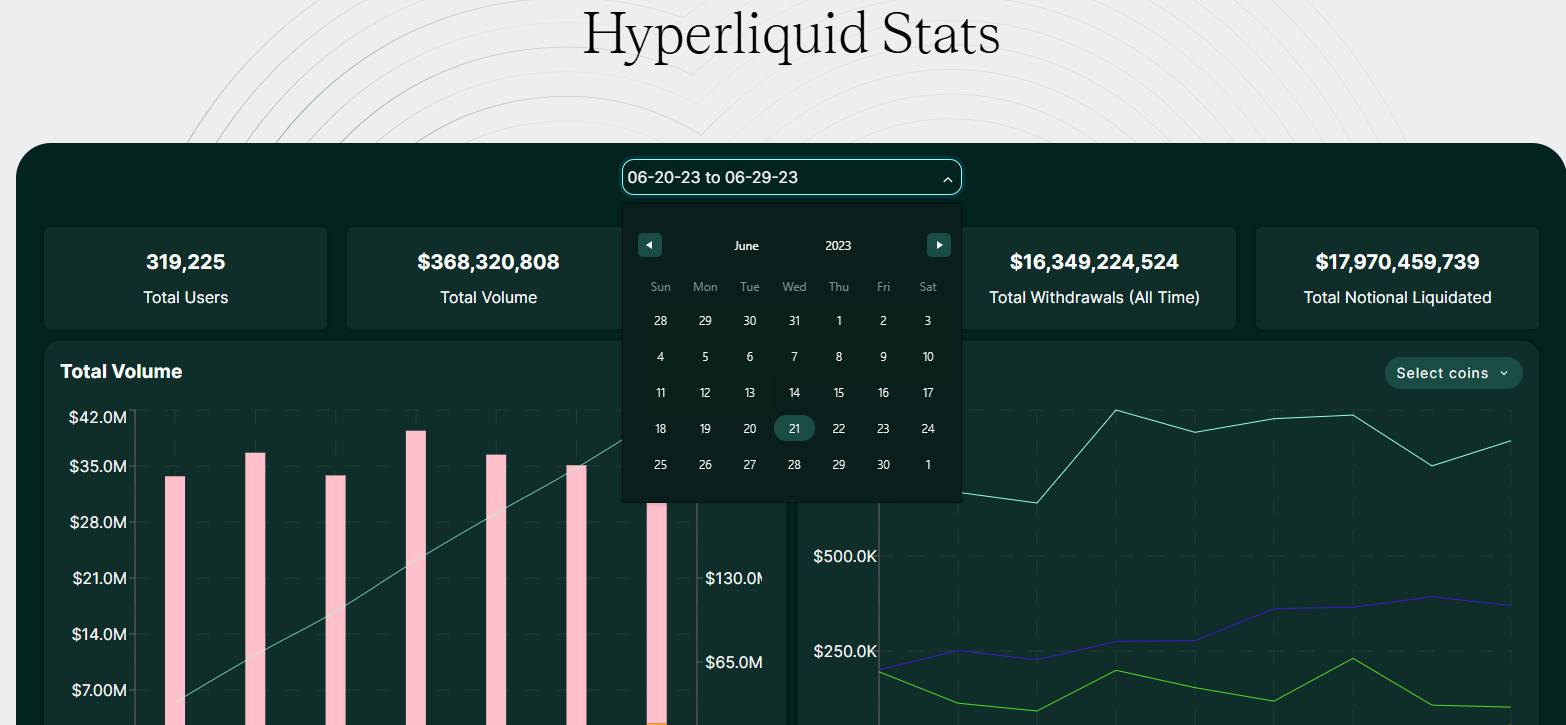The height and width of the screenshot is (725, 1566).
Task: Select July 1 in the calendar
Action: click(x=928, y=464)
